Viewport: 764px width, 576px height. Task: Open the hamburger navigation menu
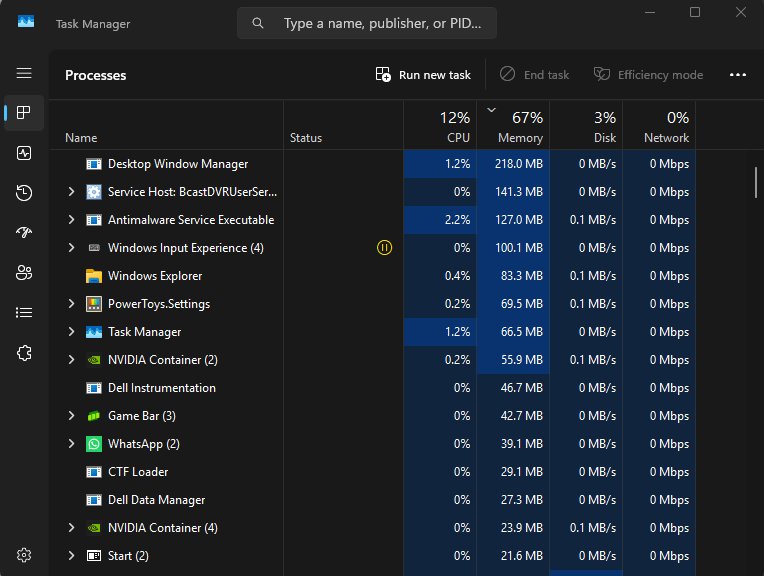24,73
